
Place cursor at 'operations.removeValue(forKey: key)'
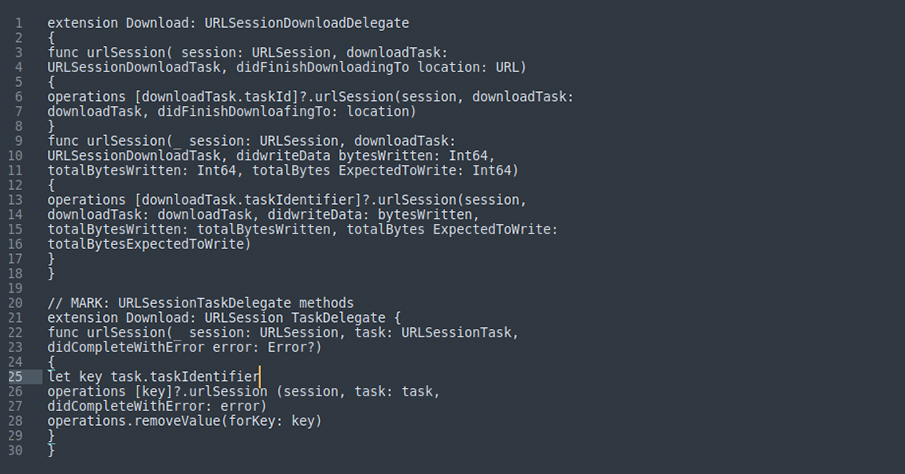pyautogui.click(x=184, y=421)
